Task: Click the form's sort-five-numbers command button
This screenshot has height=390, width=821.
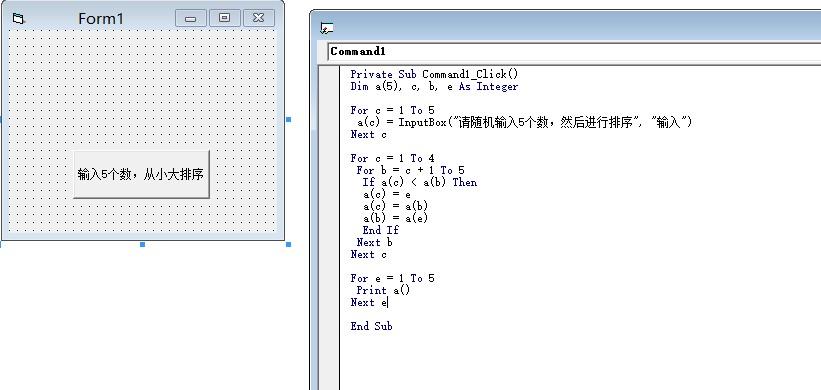Action: [x=141, y=174]
